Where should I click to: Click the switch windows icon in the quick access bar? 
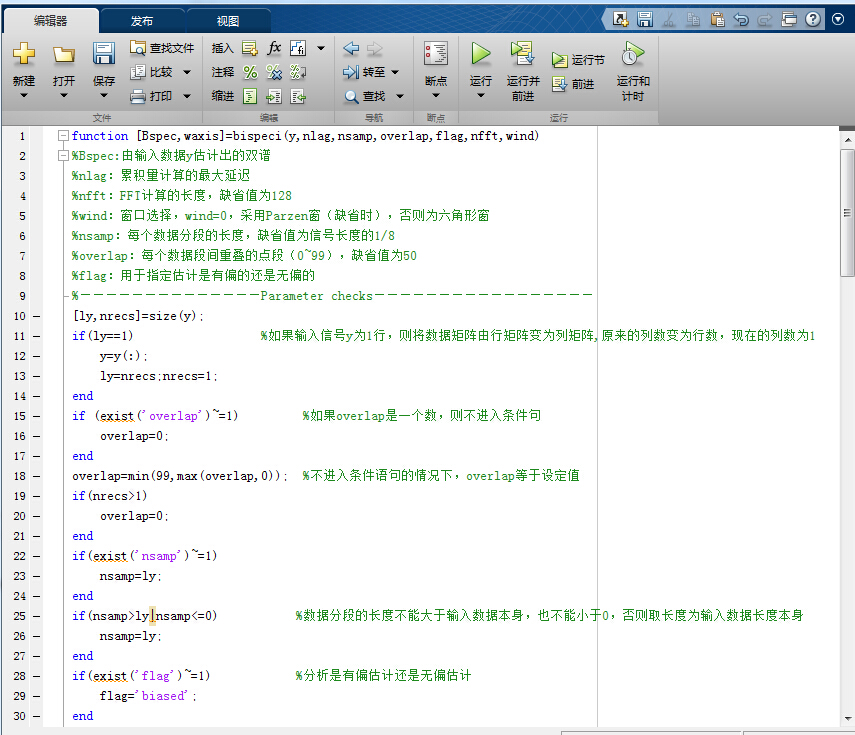pyautogui.click(x=789, y=20)
